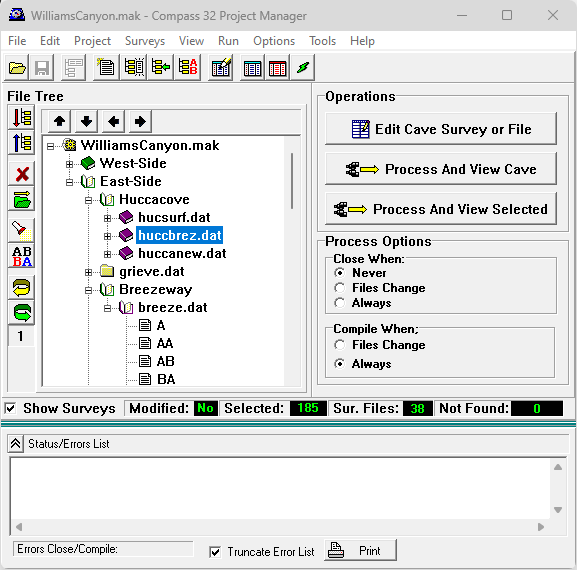
Task: Open the Tools menu
Action: [322, 41]
